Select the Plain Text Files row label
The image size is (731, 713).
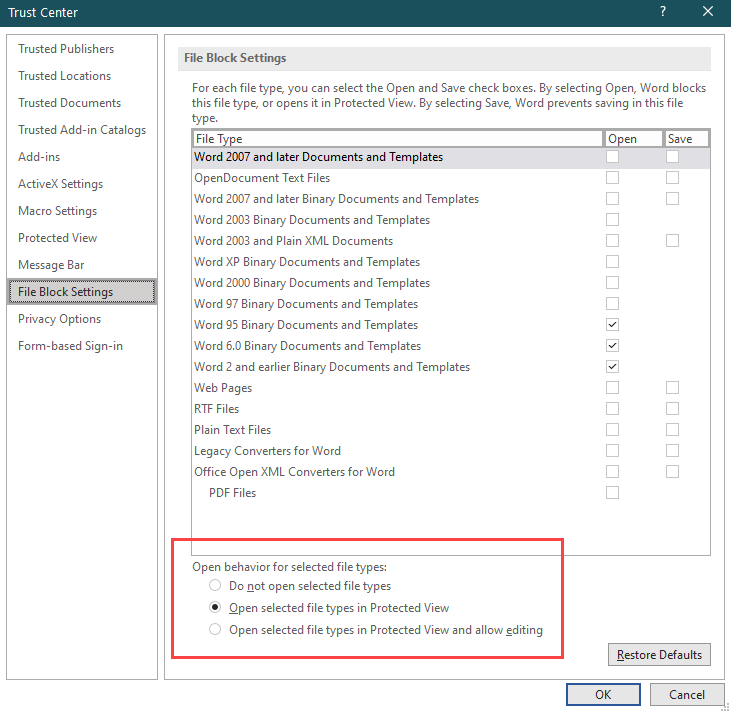[x=232, y=430]
